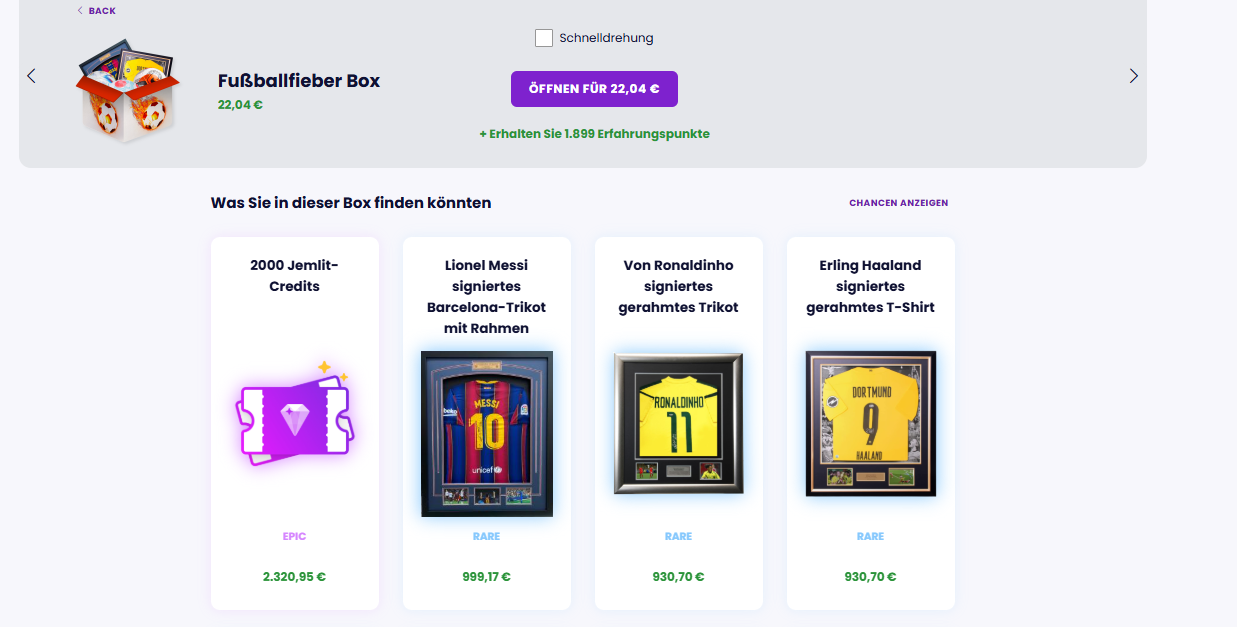Open the framed Ronaldinho jersey image
Viewport: 1237px width, 627px height.
[x=678, y=423]
